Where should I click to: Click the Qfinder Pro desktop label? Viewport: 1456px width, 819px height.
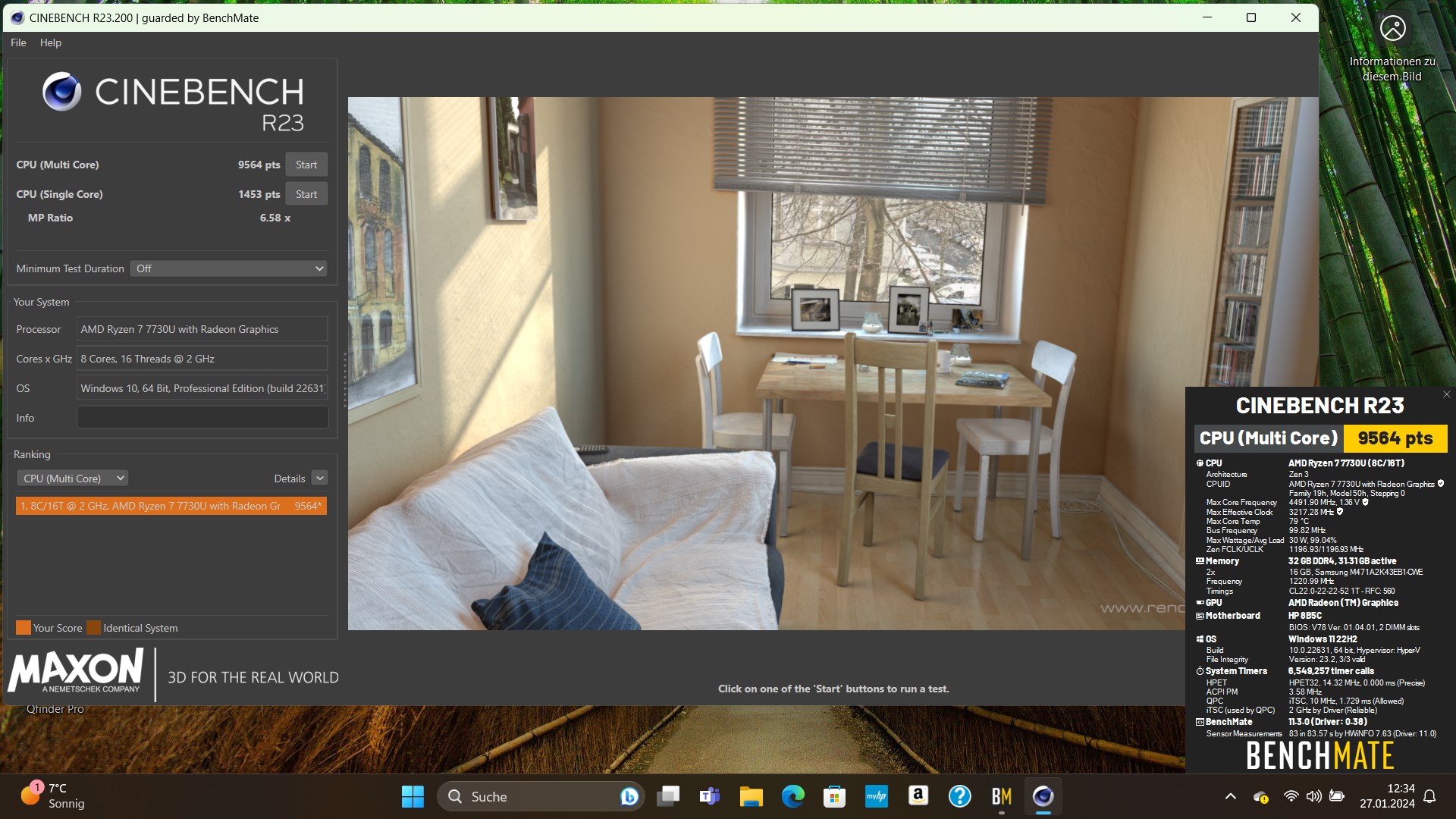55,709
